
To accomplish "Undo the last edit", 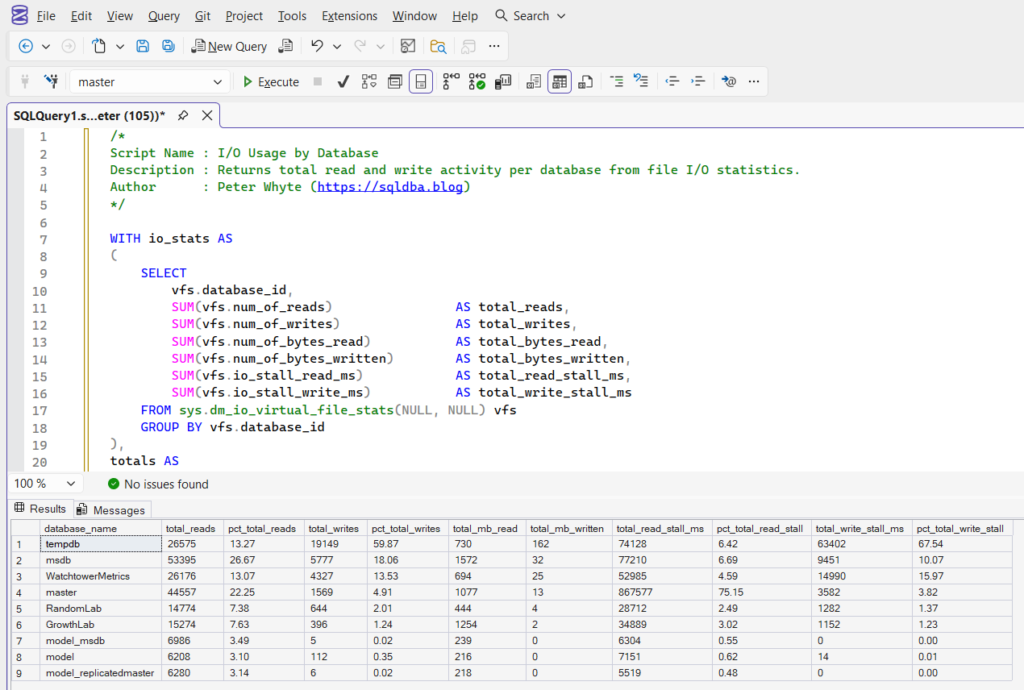I will click(315, 46).
